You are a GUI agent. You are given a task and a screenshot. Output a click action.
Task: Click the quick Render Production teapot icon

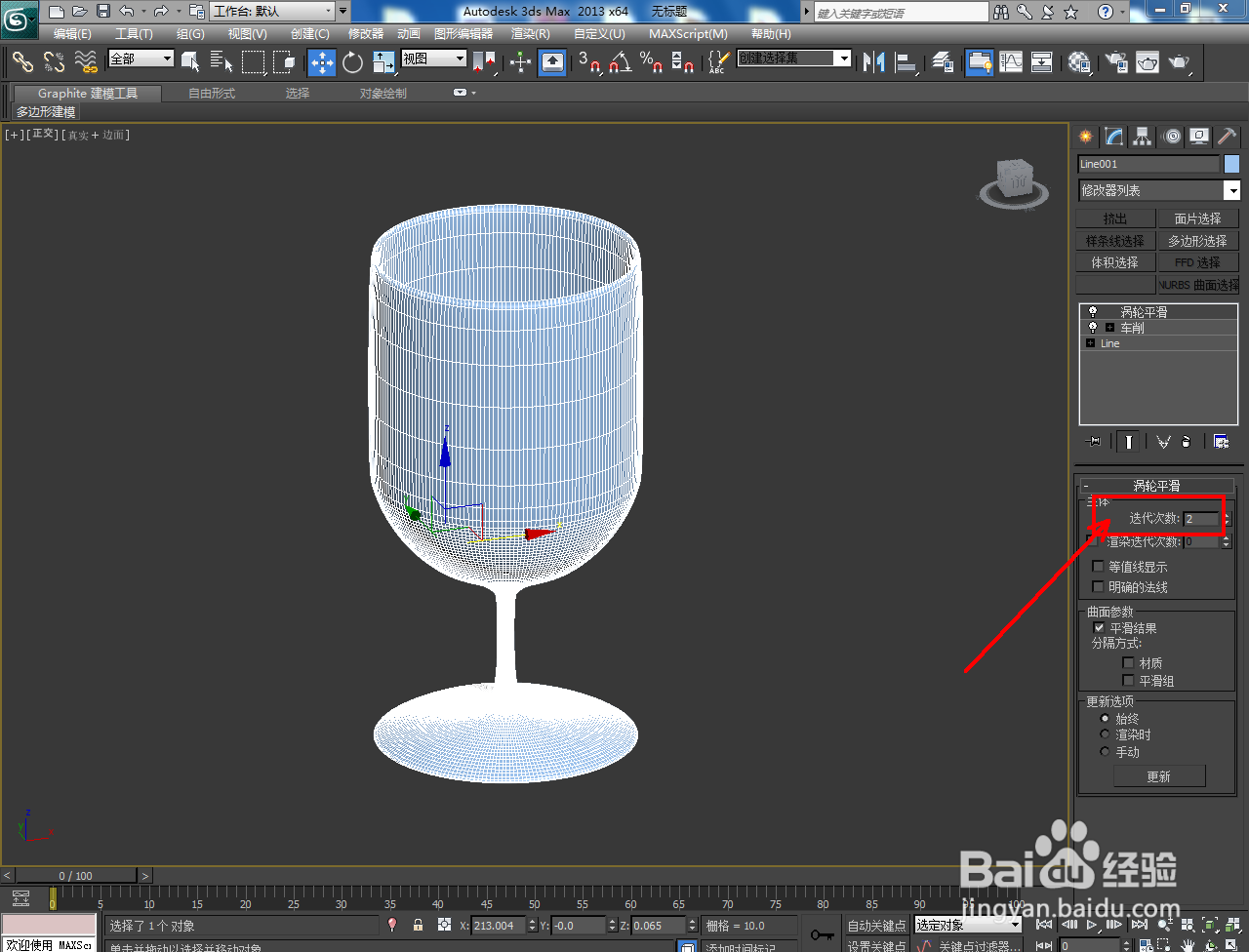point(1180,62)
